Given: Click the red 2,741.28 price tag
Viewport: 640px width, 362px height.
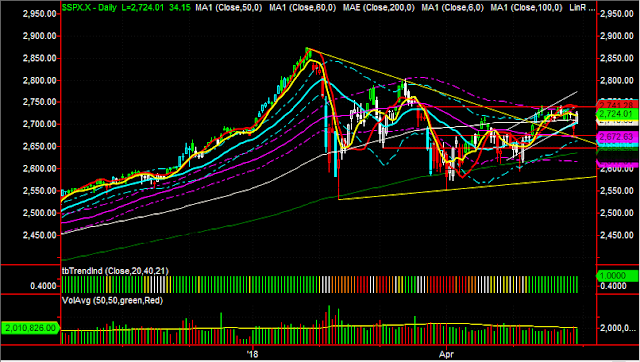Looking at the screenshot, I should click(x=617, y=105).
